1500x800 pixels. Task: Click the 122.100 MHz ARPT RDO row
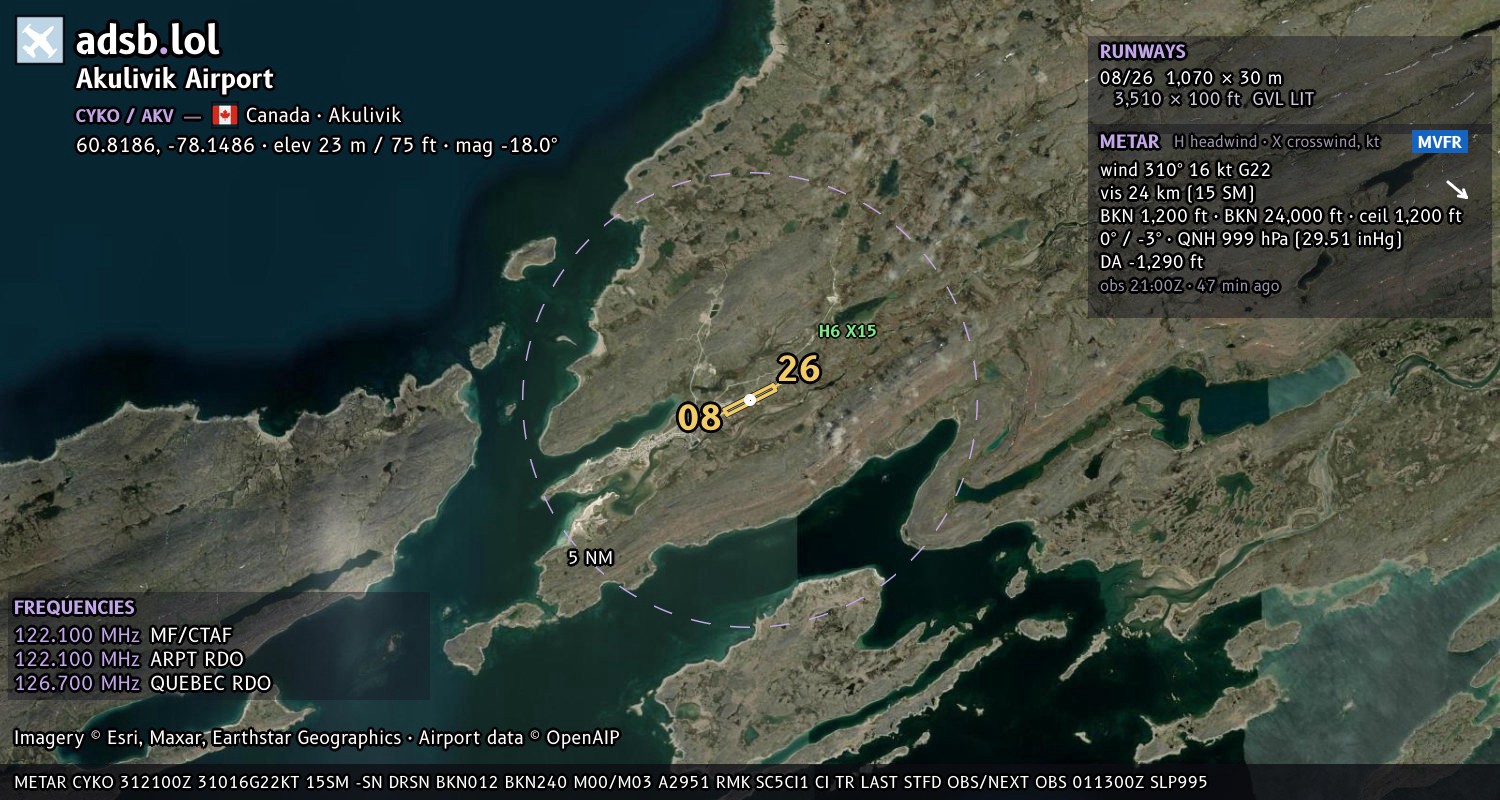tap(129, 659)
